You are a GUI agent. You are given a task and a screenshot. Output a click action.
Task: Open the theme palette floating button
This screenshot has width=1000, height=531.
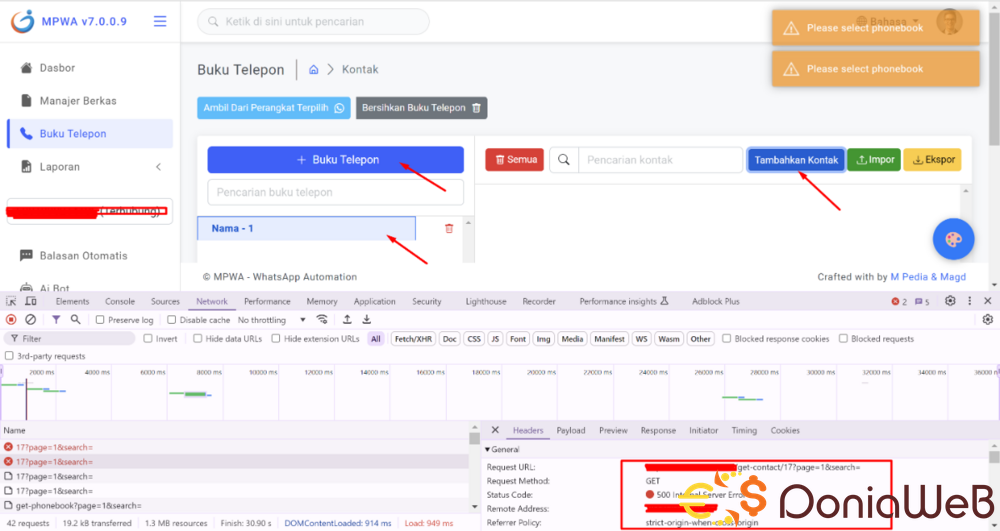(952, 239)
